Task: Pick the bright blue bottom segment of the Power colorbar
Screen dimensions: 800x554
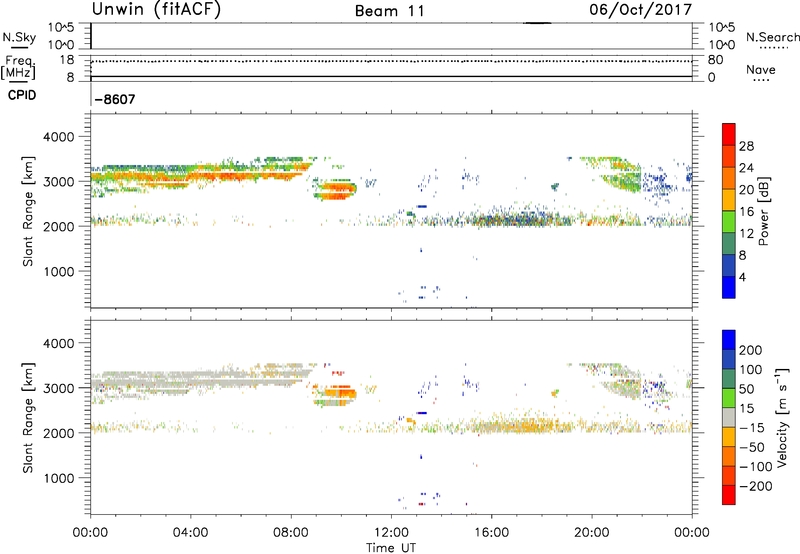Action: (729, 287)
